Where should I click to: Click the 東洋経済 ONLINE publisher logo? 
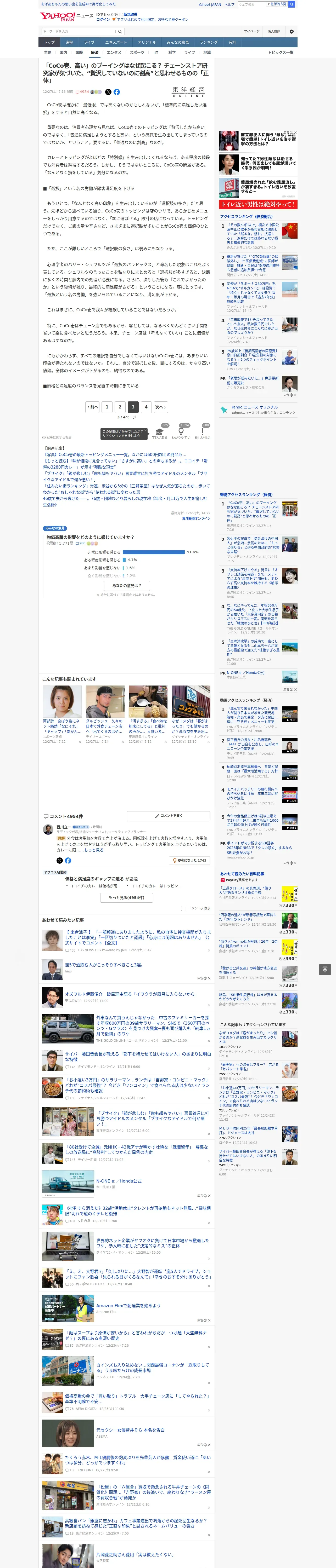(188, 92)
